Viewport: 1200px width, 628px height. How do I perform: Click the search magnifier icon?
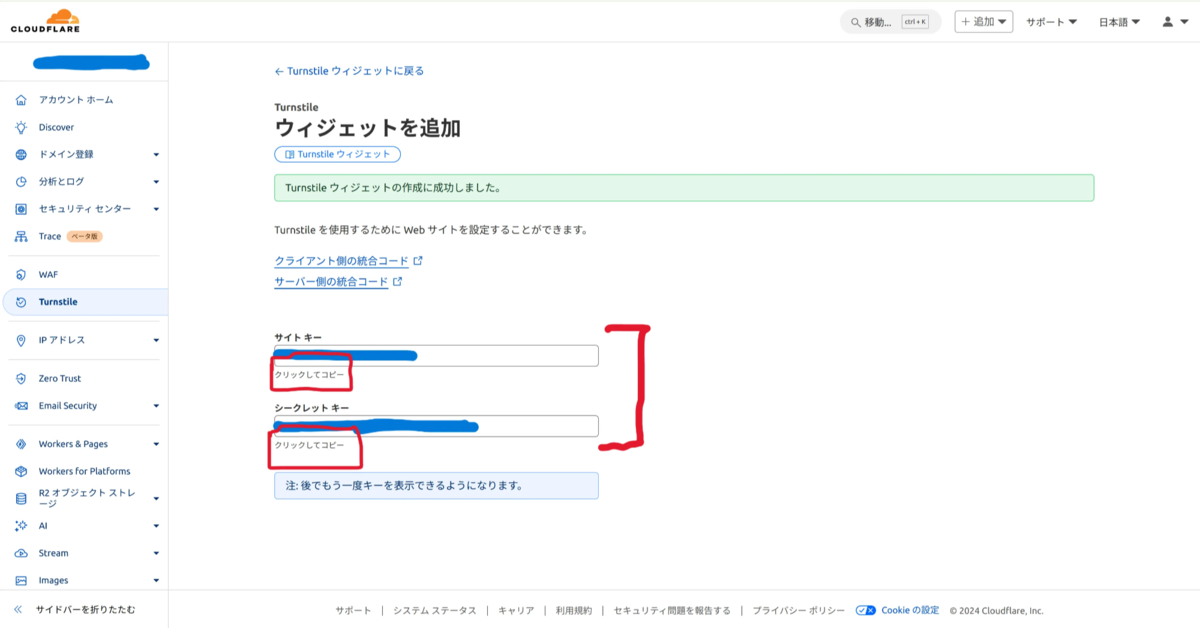point(856,22)
